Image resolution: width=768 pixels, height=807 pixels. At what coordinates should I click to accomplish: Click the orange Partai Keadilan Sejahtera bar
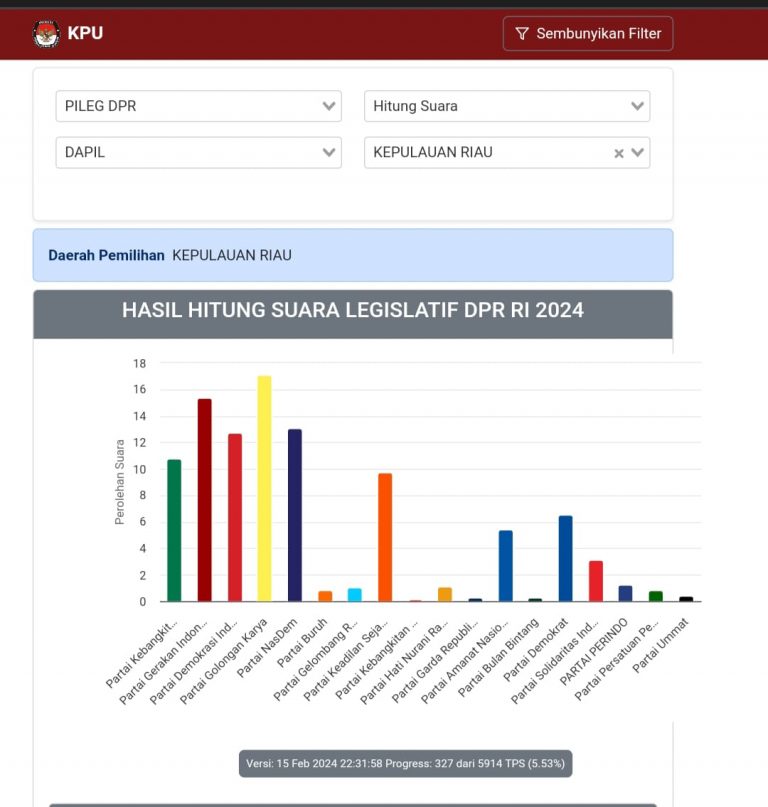point(385,537)
